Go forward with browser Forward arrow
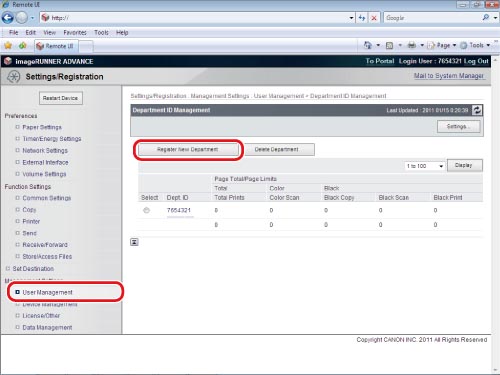This screenshot has width=500, height=375. point(22,18)
